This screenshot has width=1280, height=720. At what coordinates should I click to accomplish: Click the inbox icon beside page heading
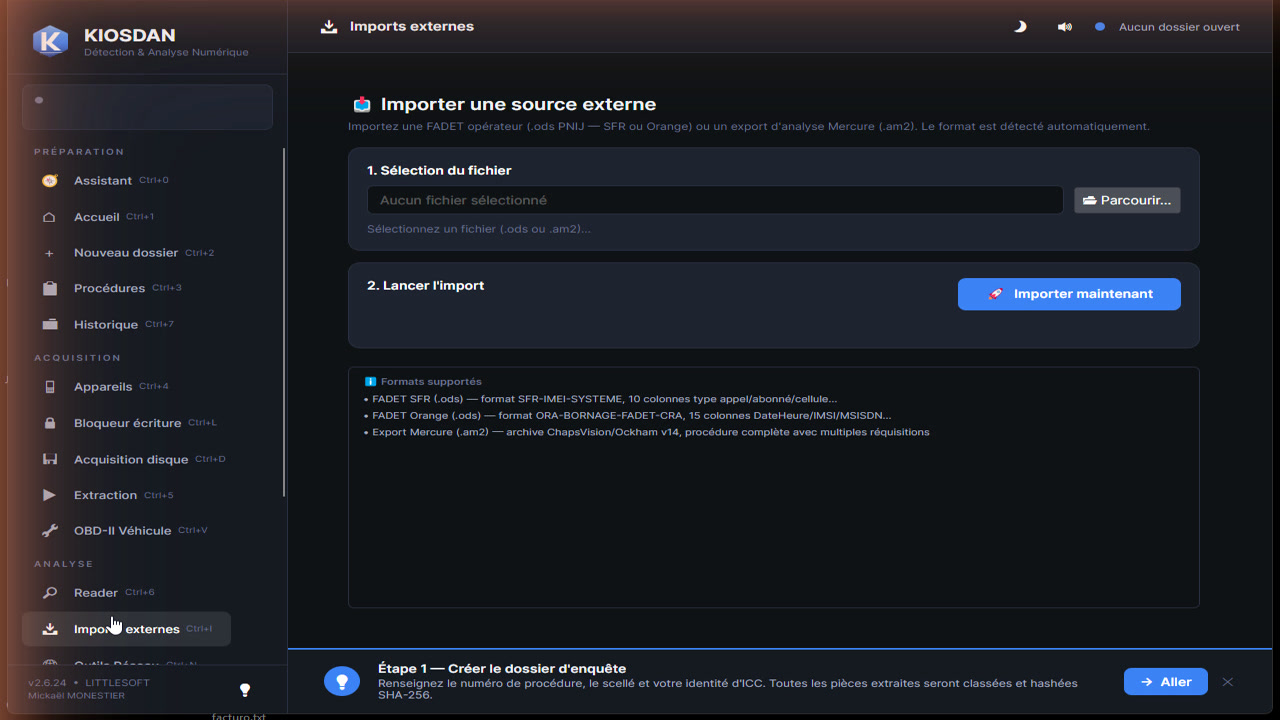pyautogui.click(x=362, y=104)
